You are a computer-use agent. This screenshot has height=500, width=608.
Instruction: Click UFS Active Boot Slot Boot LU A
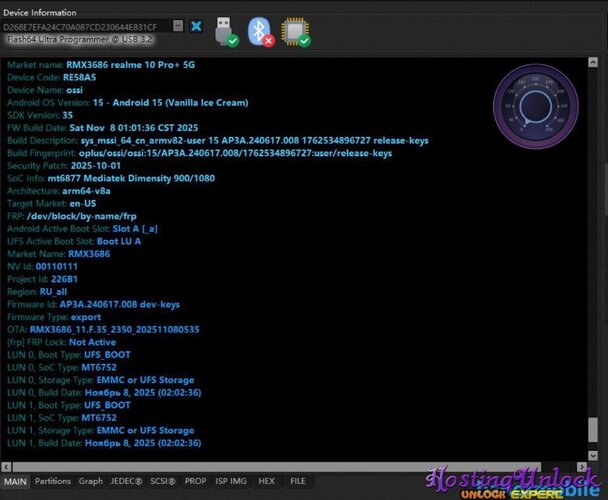tap(119, 241)
